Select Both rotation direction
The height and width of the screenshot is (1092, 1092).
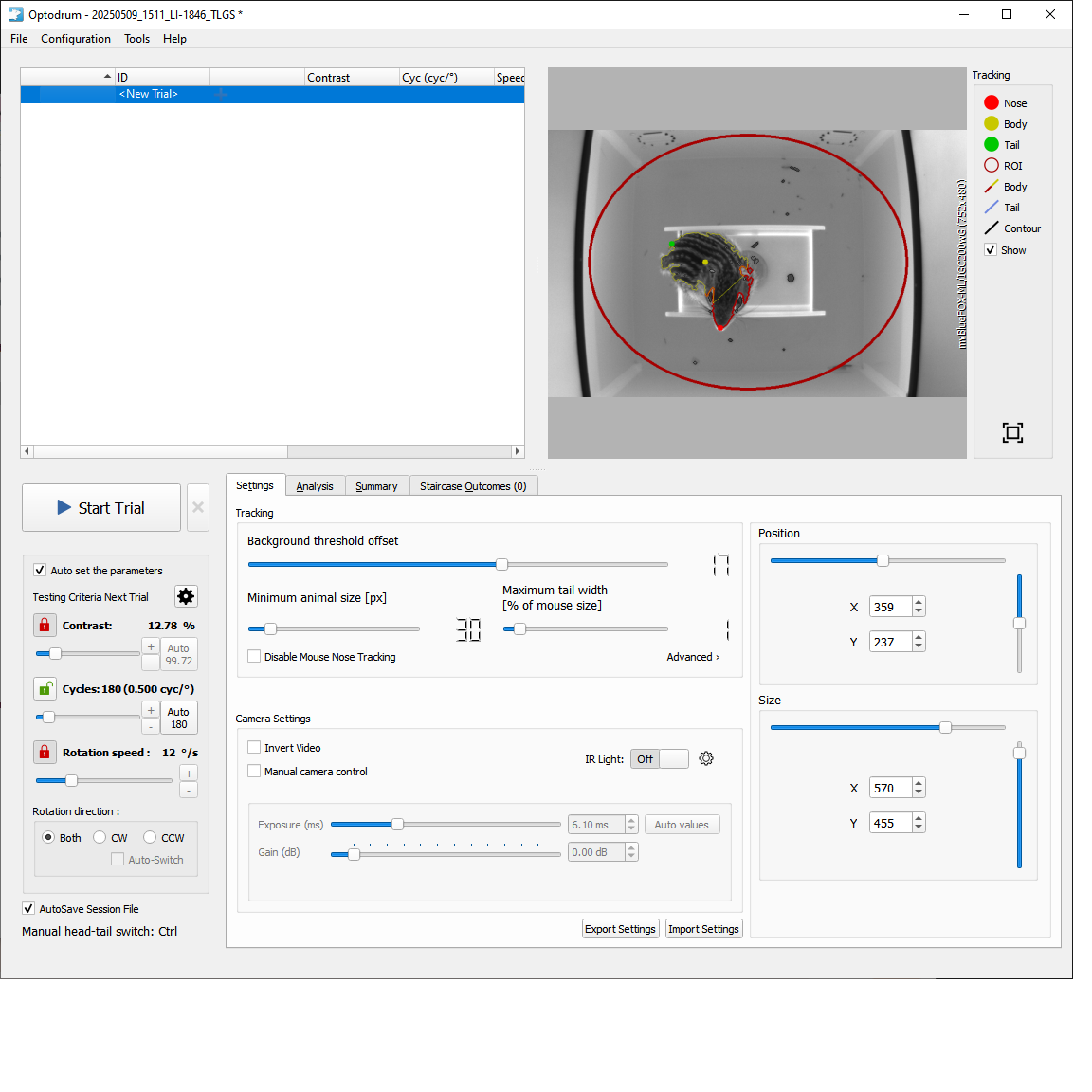point(48,837)
